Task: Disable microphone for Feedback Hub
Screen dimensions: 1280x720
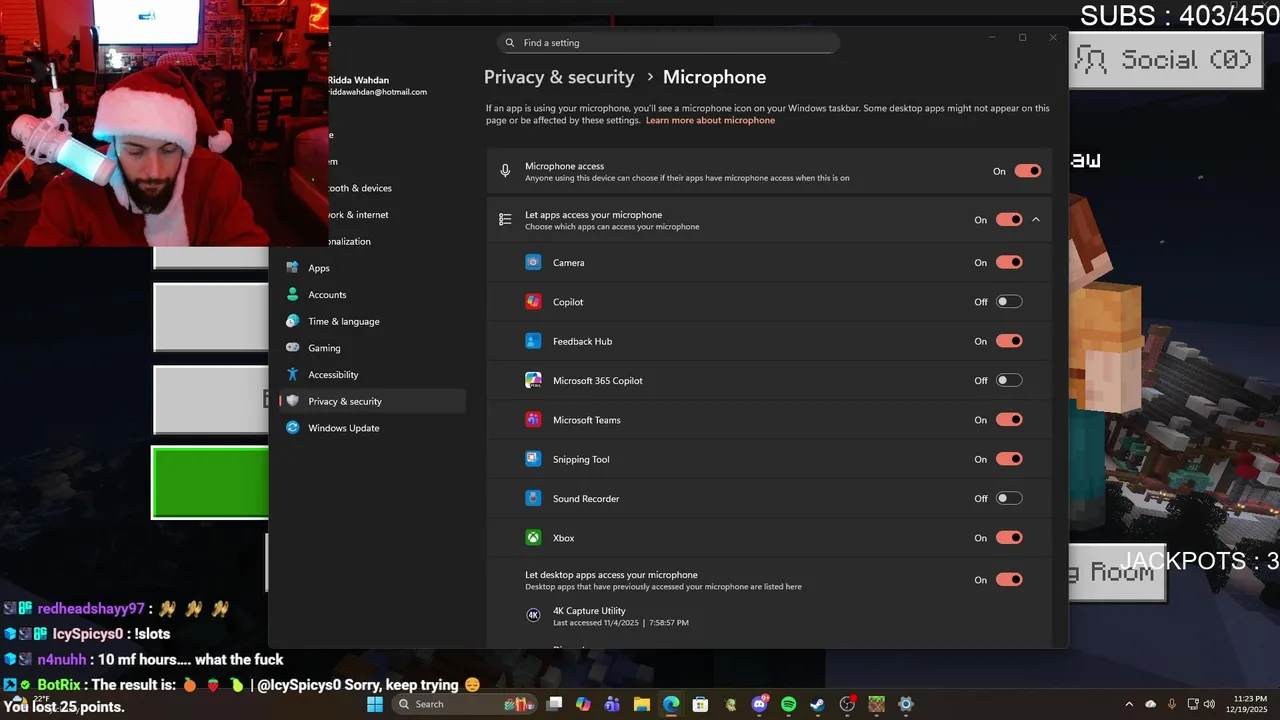Action: point(1009,341)
